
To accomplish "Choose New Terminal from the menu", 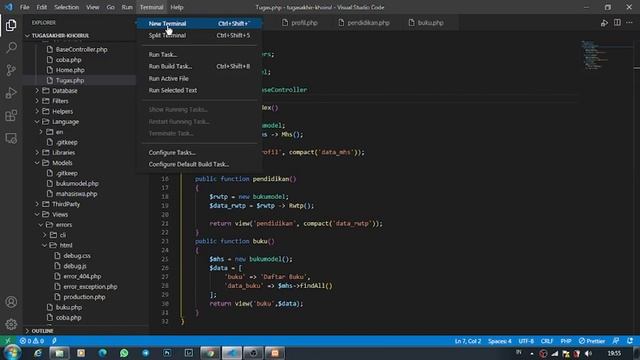I will click(x=199, y=24).
